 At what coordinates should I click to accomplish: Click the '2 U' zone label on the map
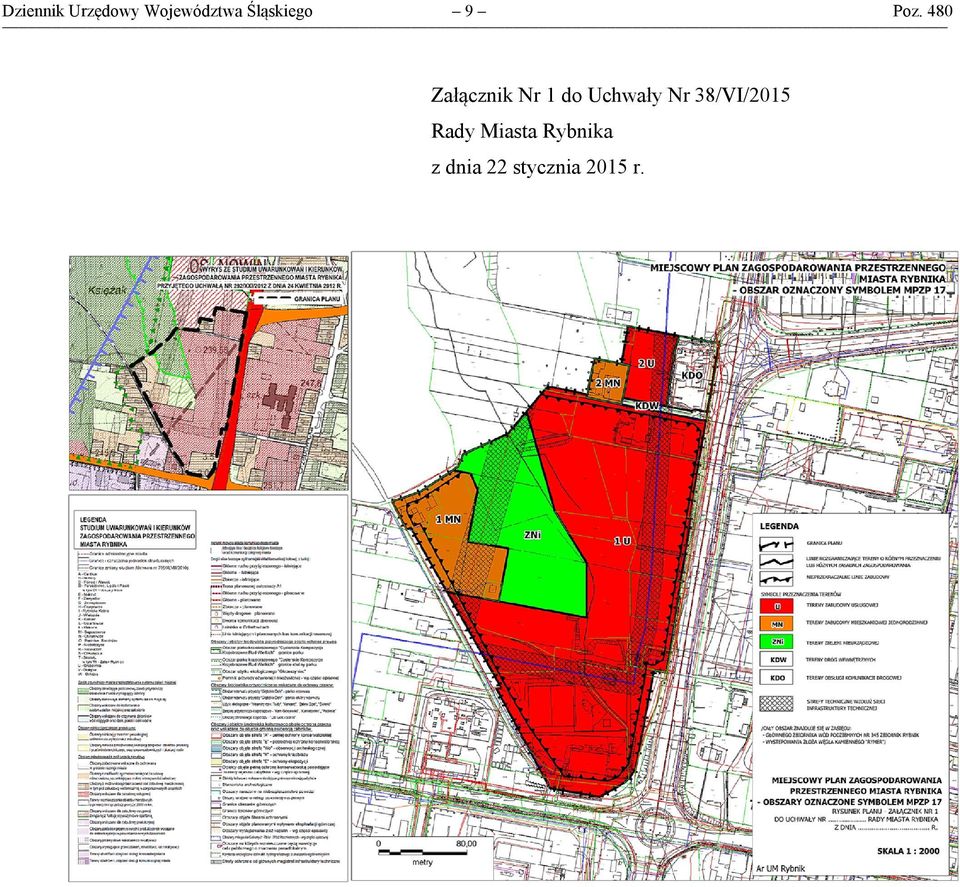pyautogui.click(x=647, y=364)
